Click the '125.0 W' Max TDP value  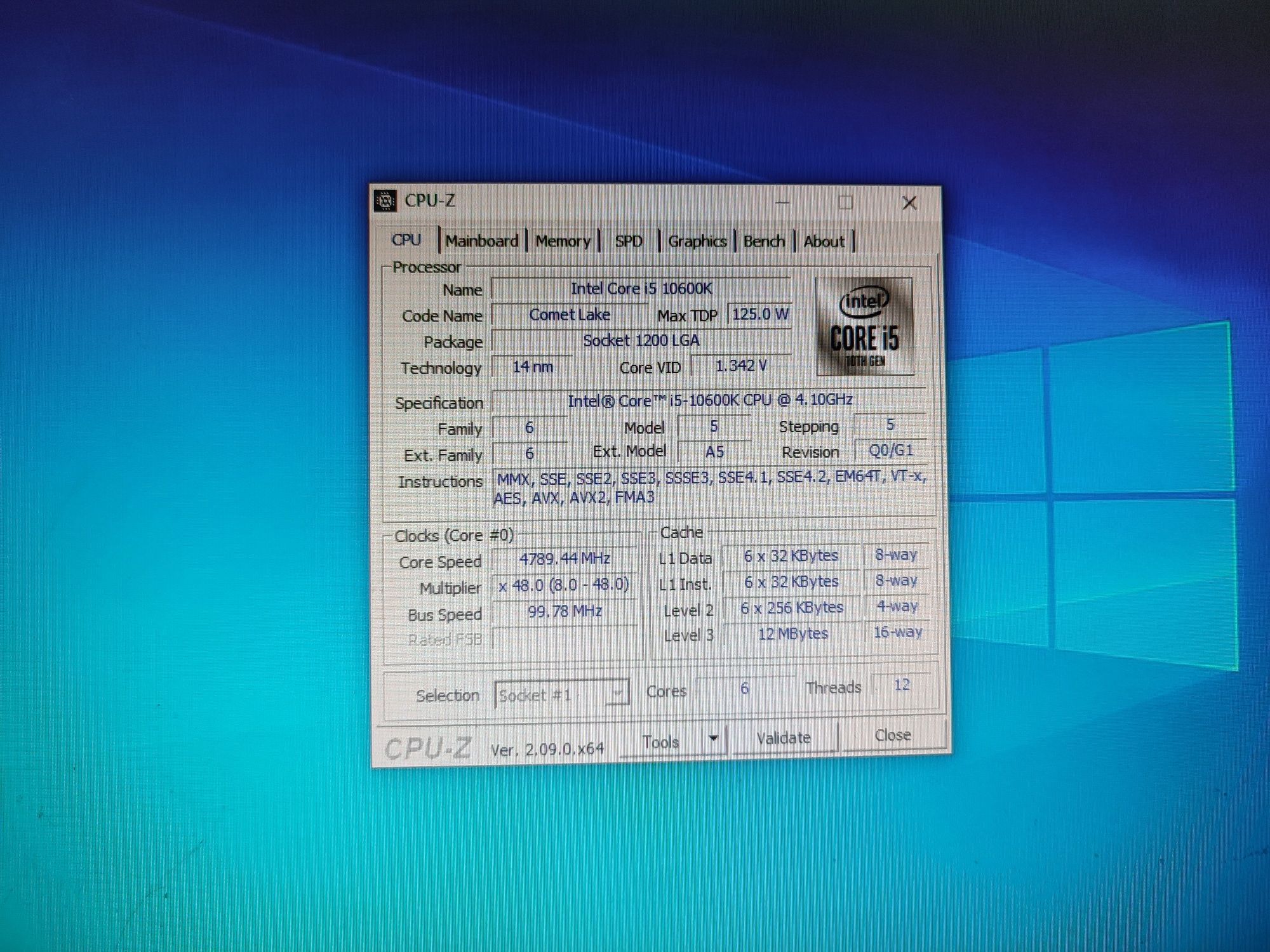click(x=760, y=314)
